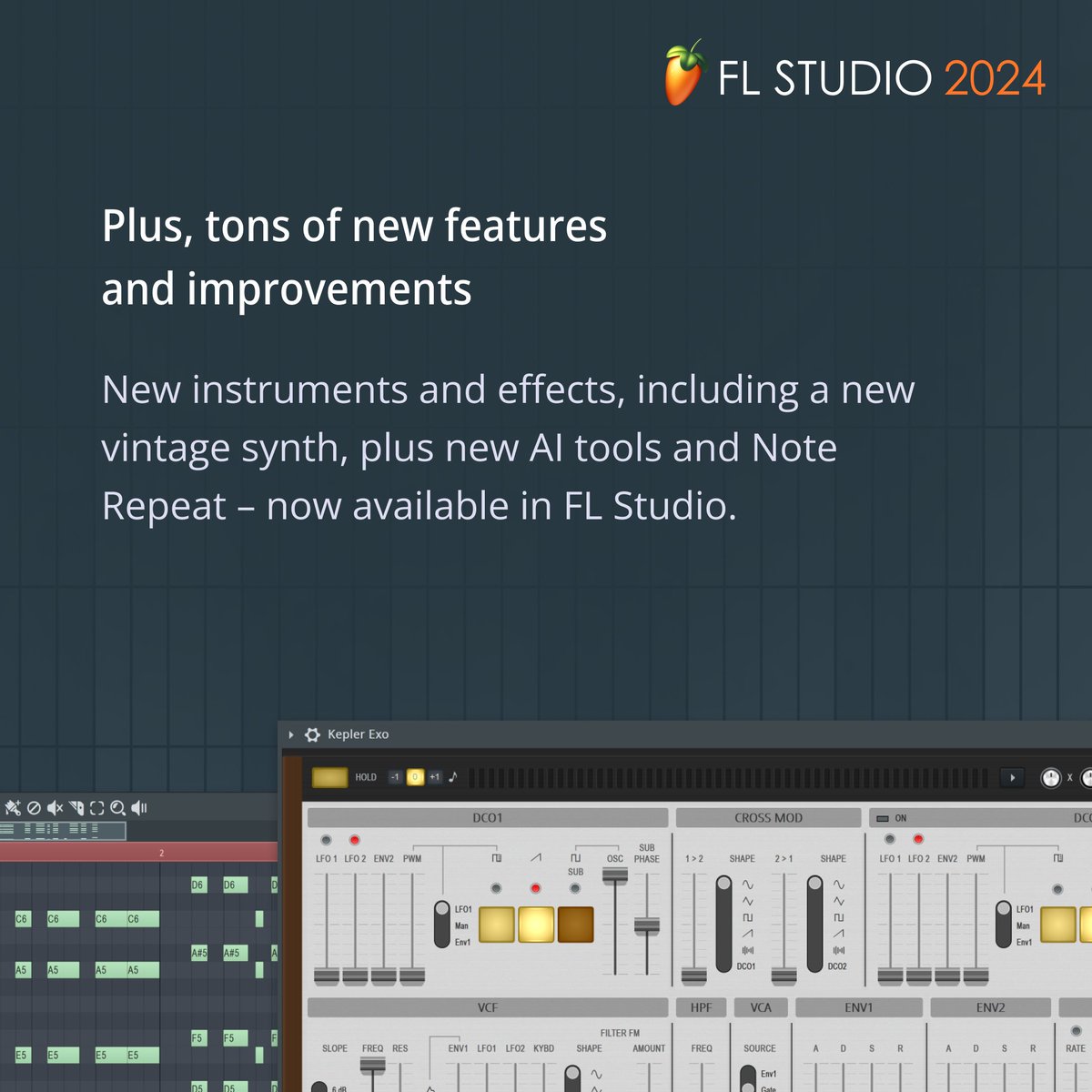Image resolution: width=1092 pixels, height=1092 pixels.
Task: Click the magic wand tool in piano roll toolbar
Action: [13, 807]
